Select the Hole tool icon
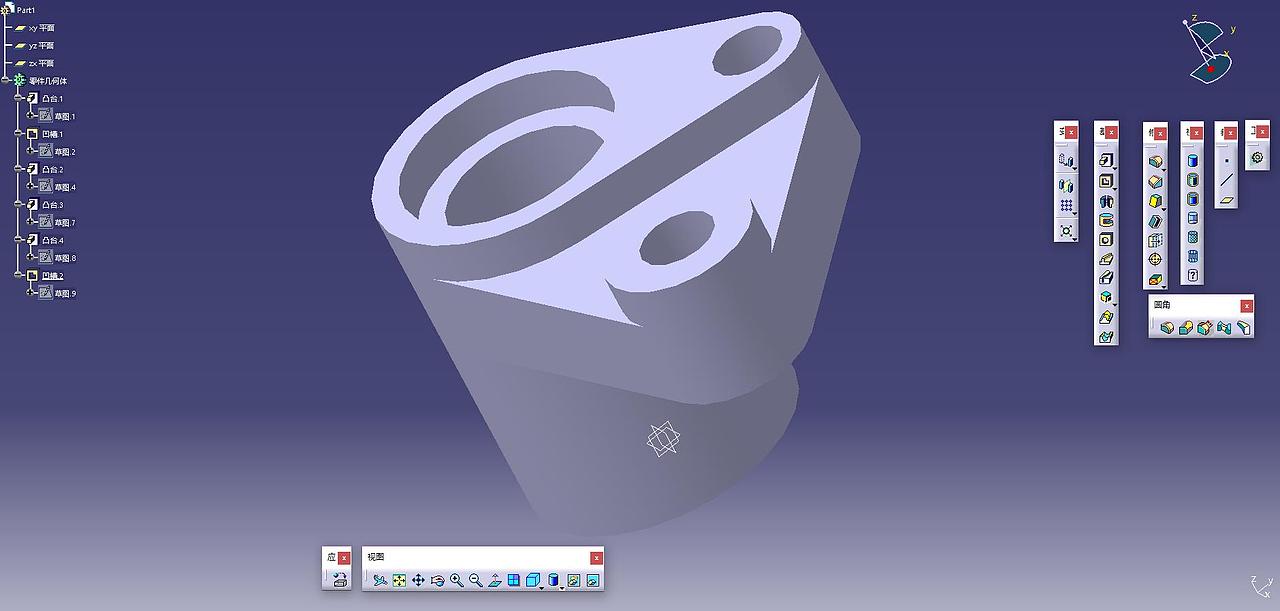The width and height of the screenshot is (1280, 611). [1106, 240]
